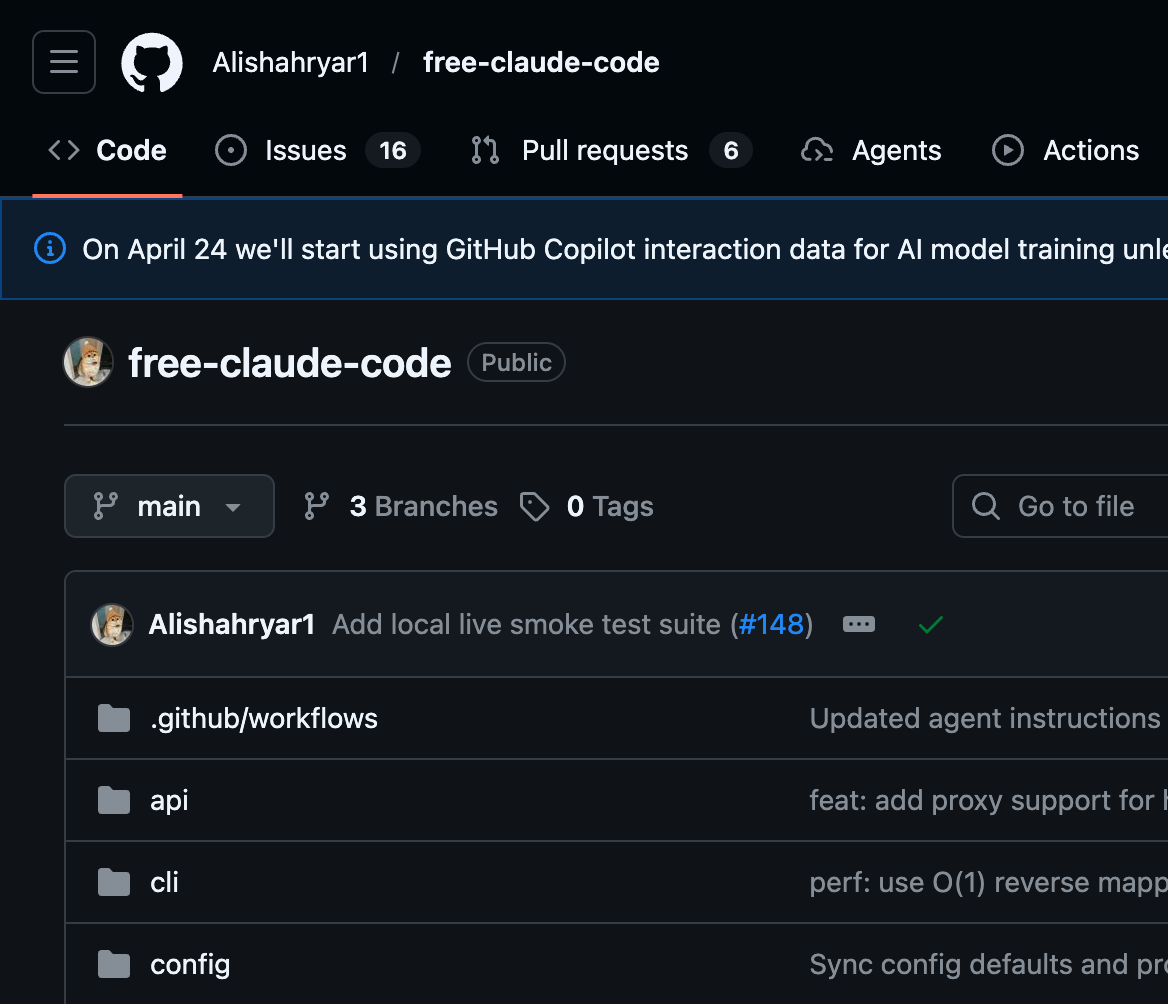Switch to the Agents tab
The width and height of the screenshot is (1168, 1004).
(x=871, y=150)
